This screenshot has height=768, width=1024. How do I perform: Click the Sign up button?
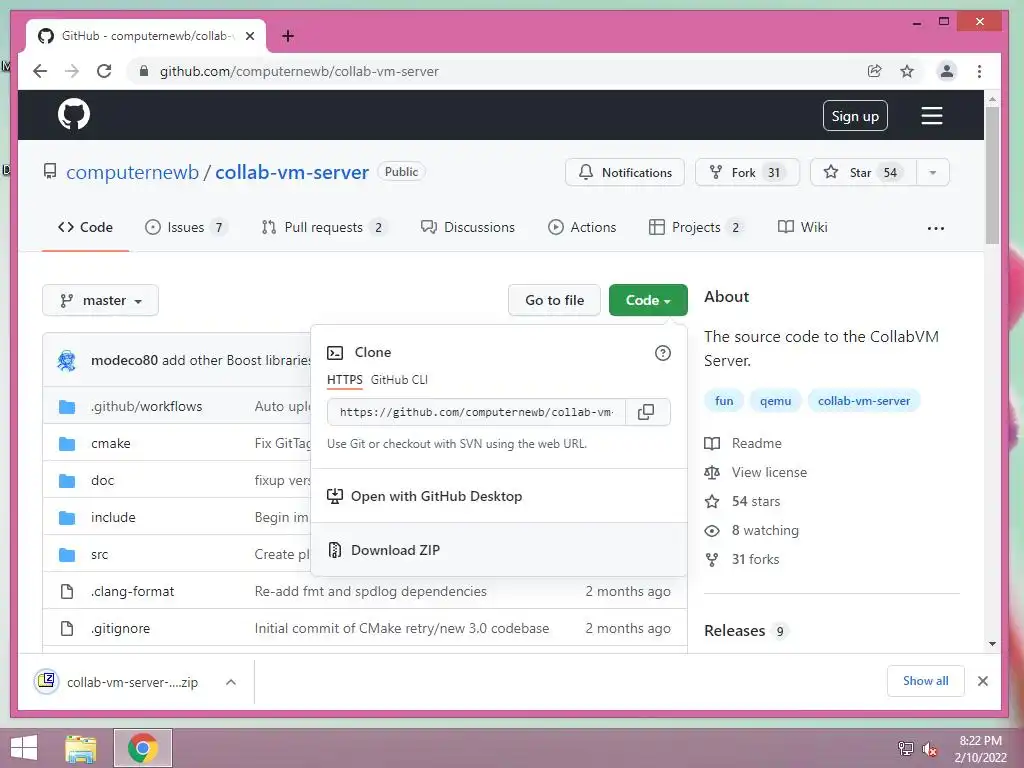[855, 116]
